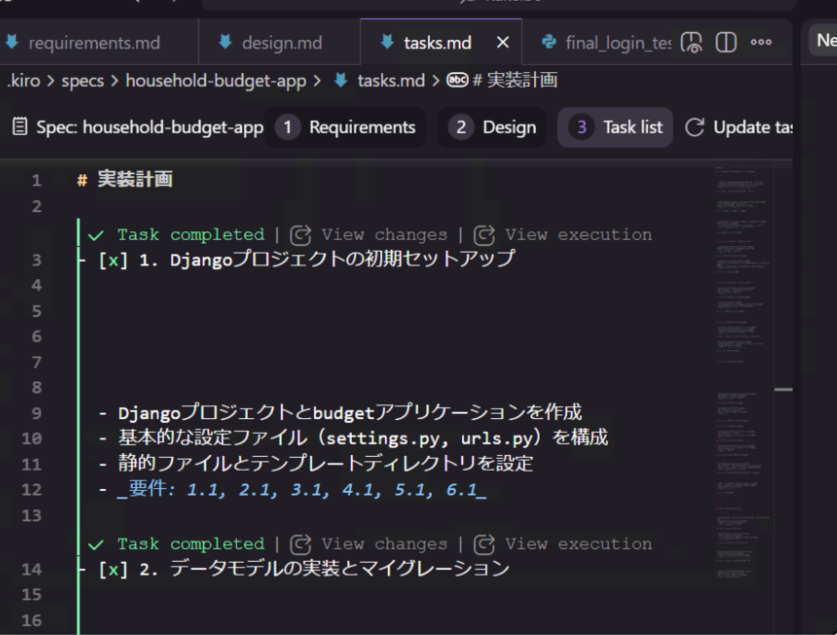
Task: View changes for the Django setup task
Action: click(384, 235)
